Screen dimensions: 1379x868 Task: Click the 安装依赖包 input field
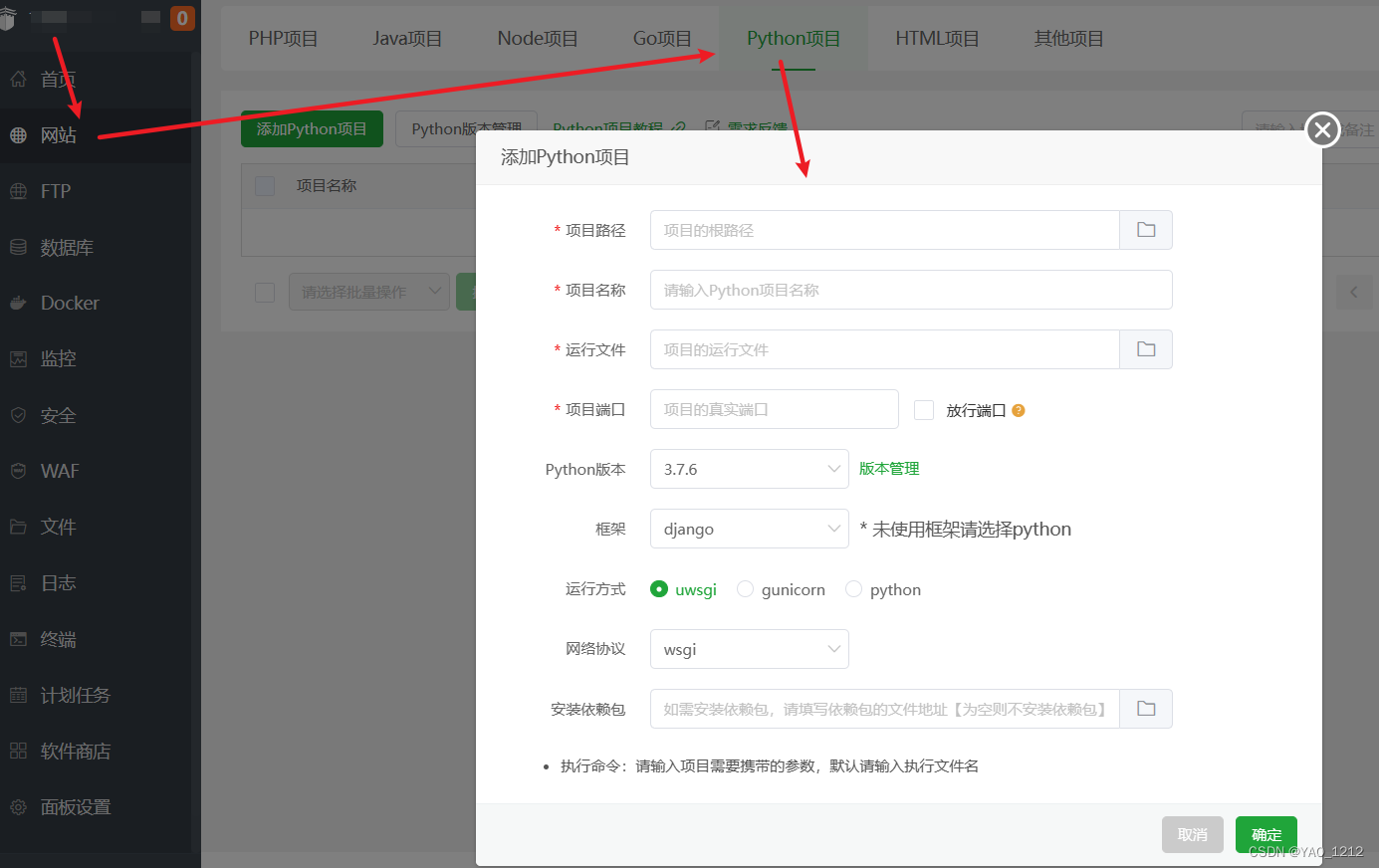coord(884,709)
